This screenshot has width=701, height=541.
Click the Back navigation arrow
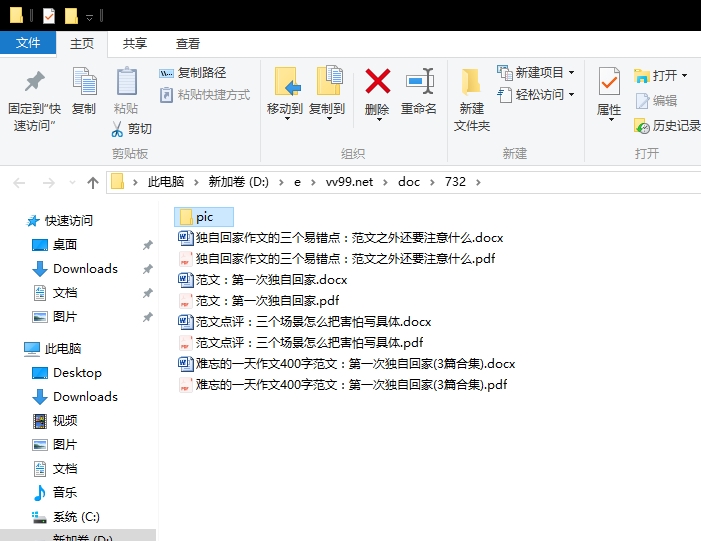20,182
